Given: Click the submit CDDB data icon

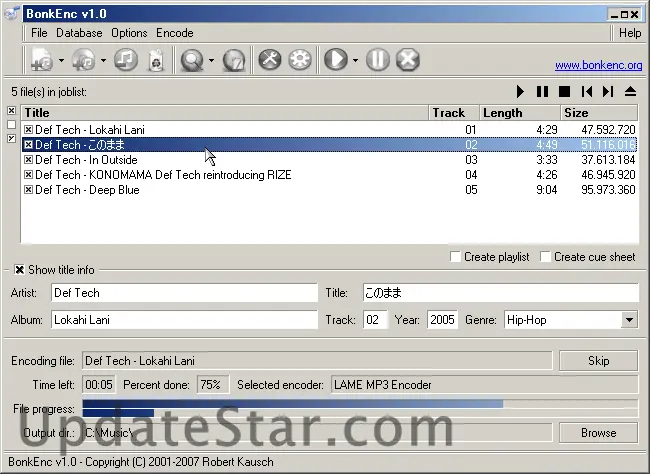Looking at the screenshot, I should click(x=234, y=60).
